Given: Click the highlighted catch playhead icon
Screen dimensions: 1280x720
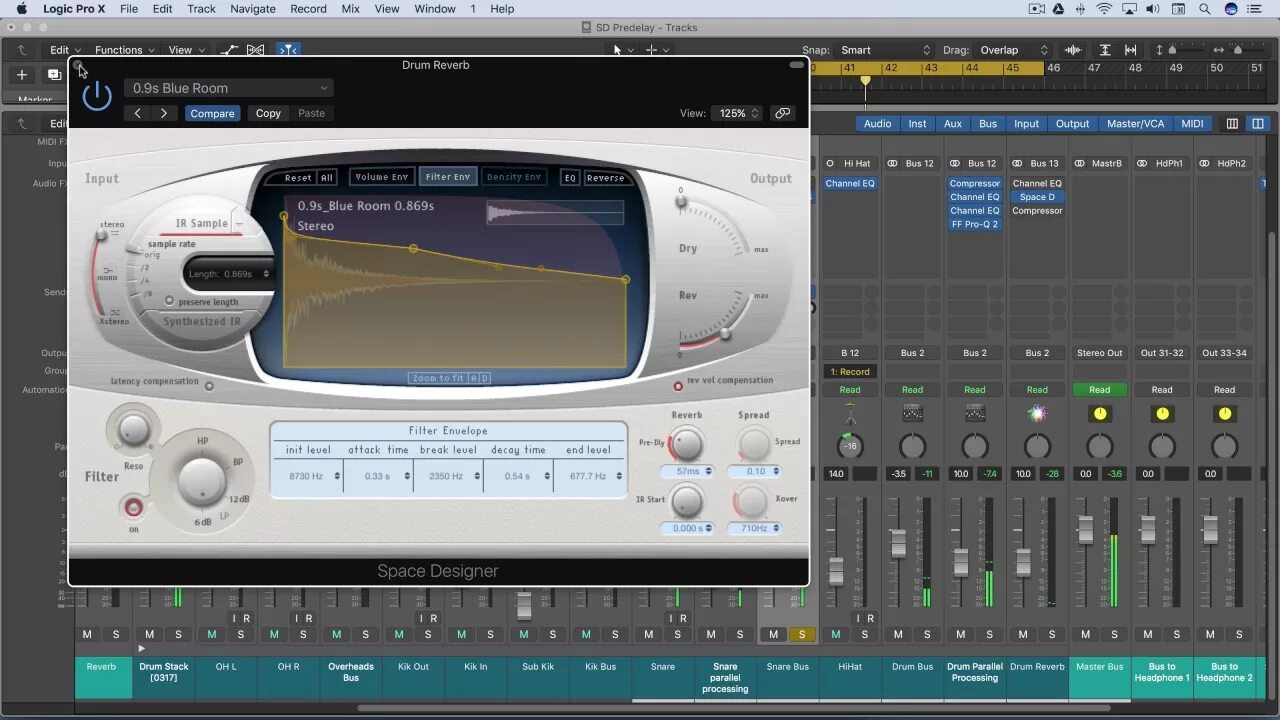Looking at the screenshot, I should click(288, 50).
